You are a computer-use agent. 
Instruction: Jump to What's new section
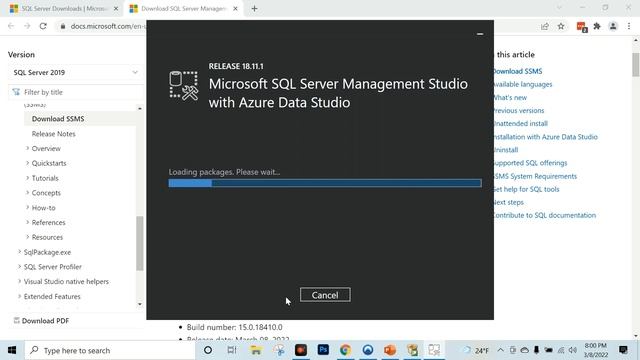click(510, 98)
